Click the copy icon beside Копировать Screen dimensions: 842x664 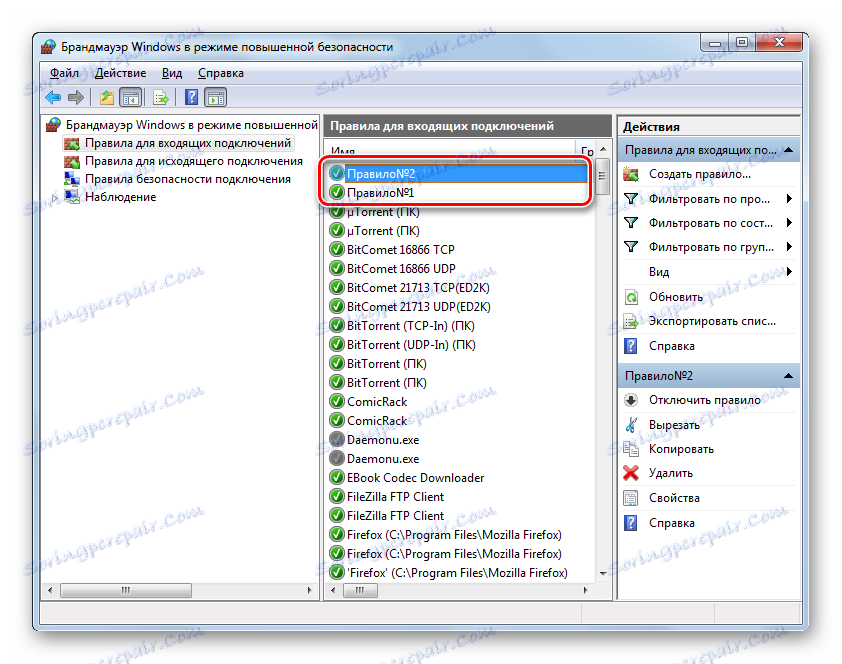[631, 449]
